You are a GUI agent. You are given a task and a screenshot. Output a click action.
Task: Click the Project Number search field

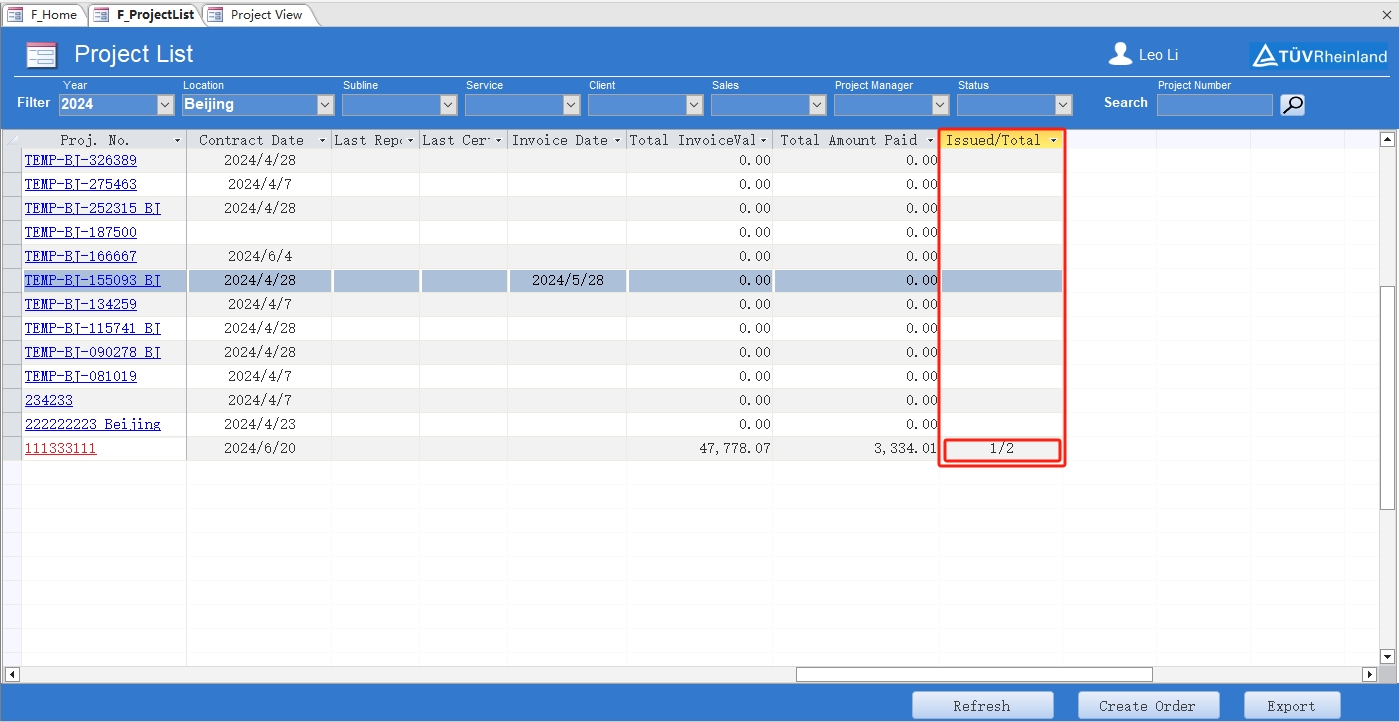click(x=1214, y=104)
